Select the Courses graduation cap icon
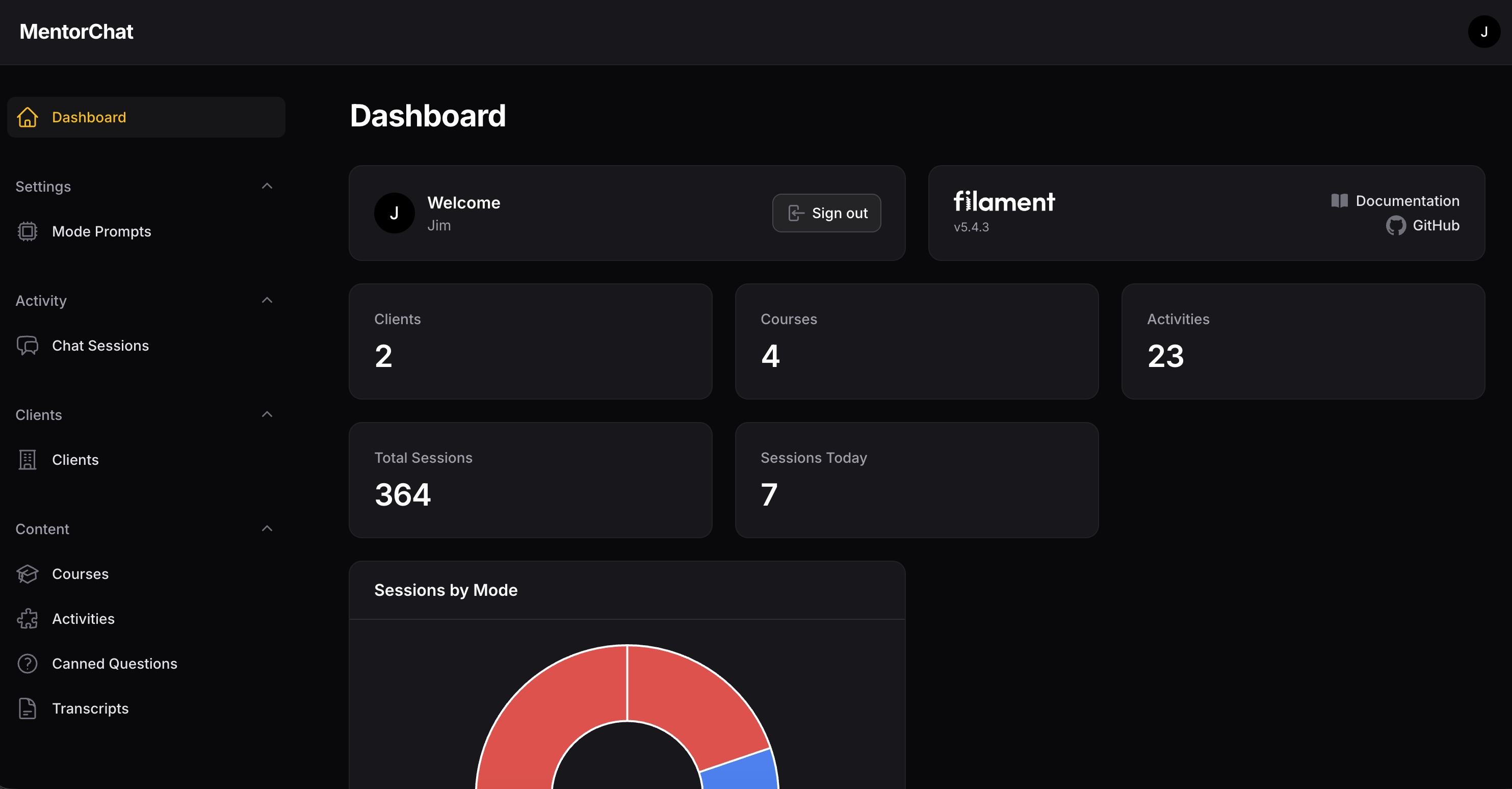1512x789 pixels. [x=28, y=574]
